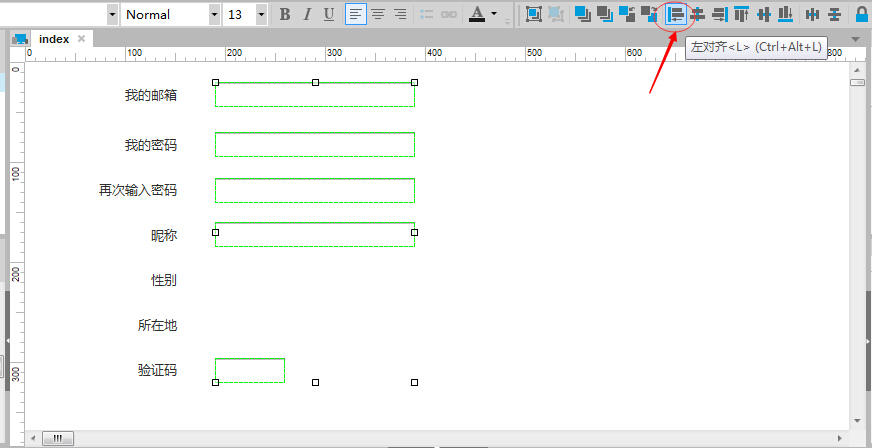Image resolution: width=872 pixels, height=448 pixels.
Task: Toggle underline text formatting
Action: coord(328,14)
